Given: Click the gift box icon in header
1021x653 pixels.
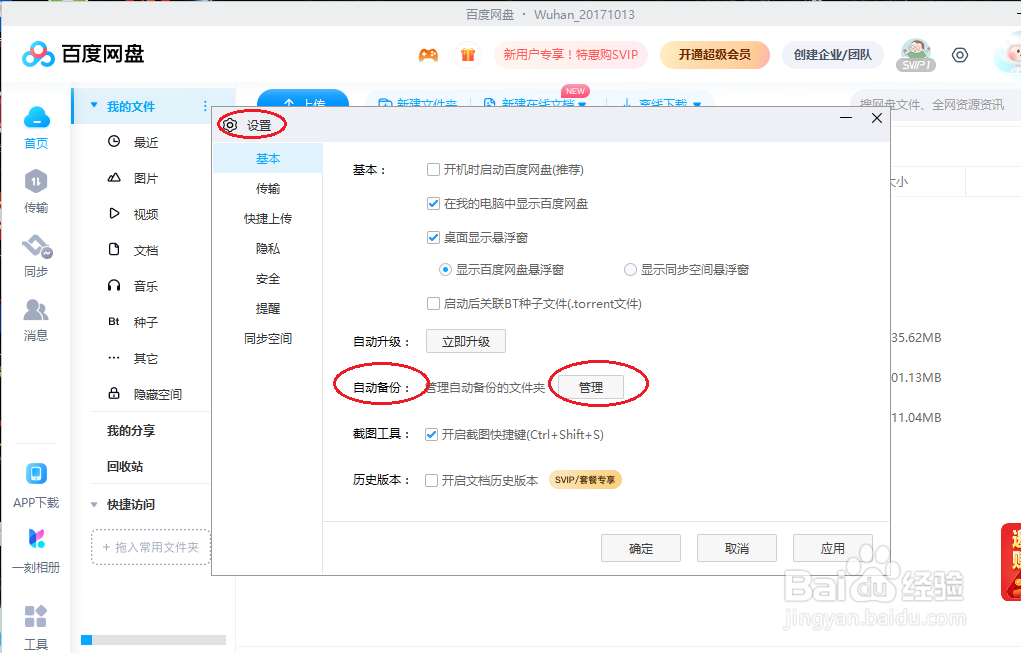Looking at the screenshot, I should pyautogui.click(x=468, y=55).
